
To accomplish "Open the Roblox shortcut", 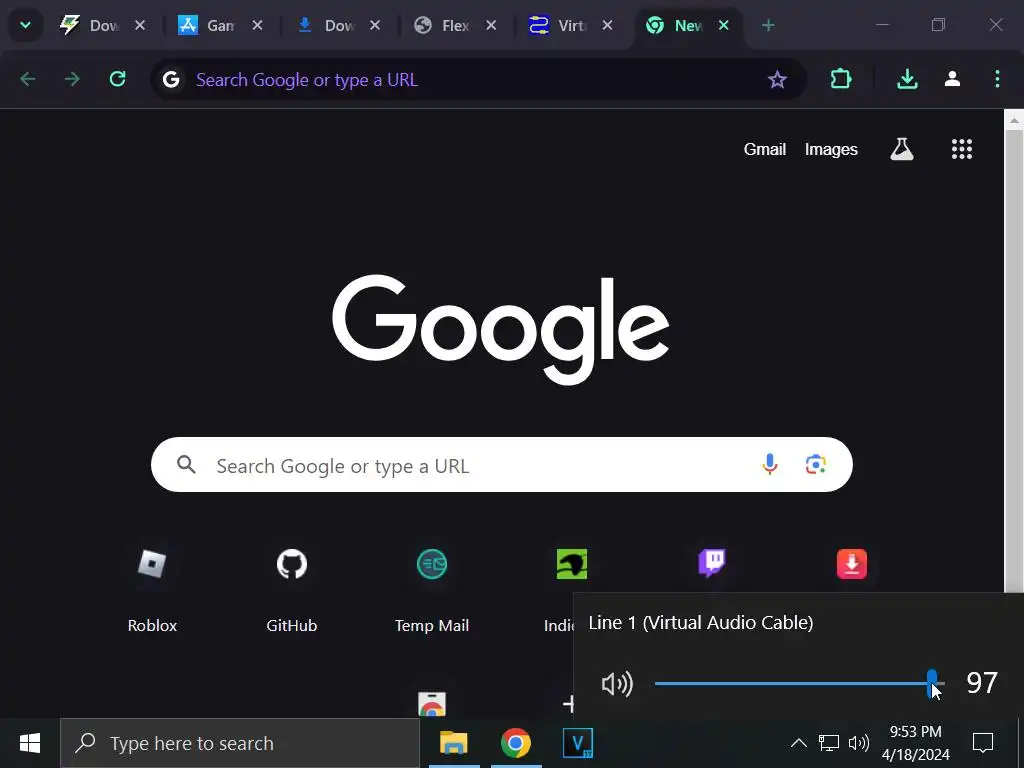I will (152, 588).
